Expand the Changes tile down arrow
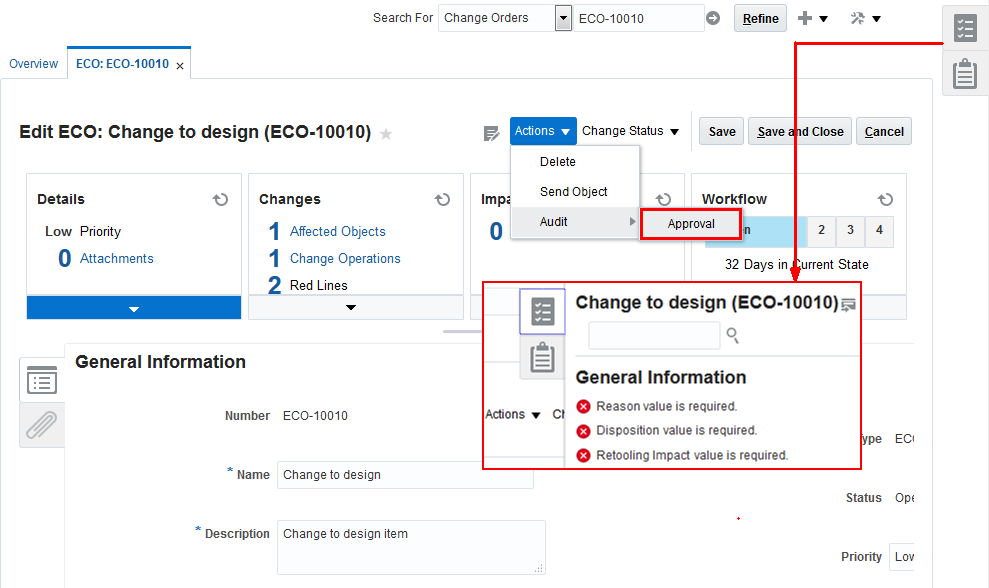 351,308
